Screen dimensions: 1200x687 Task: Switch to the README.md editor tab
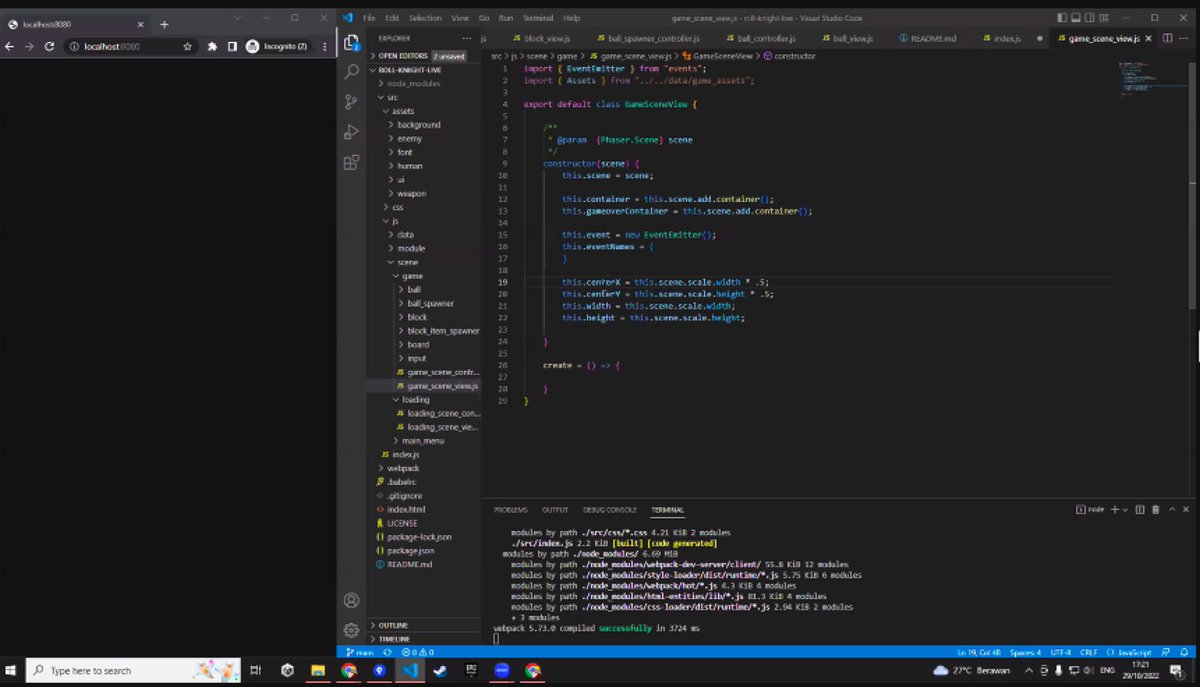click(x=928, y=38)
